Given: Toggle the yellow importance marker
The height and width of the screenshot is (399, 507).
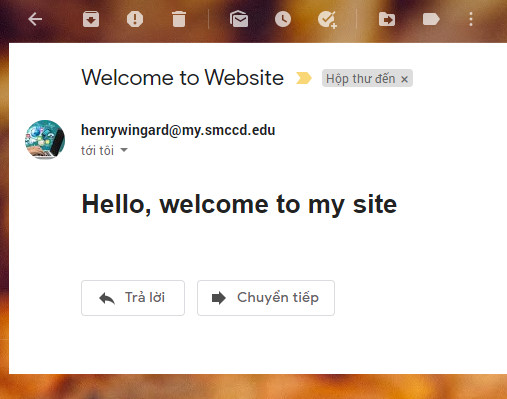Looking at the screenshot, I should pos(304,78).
